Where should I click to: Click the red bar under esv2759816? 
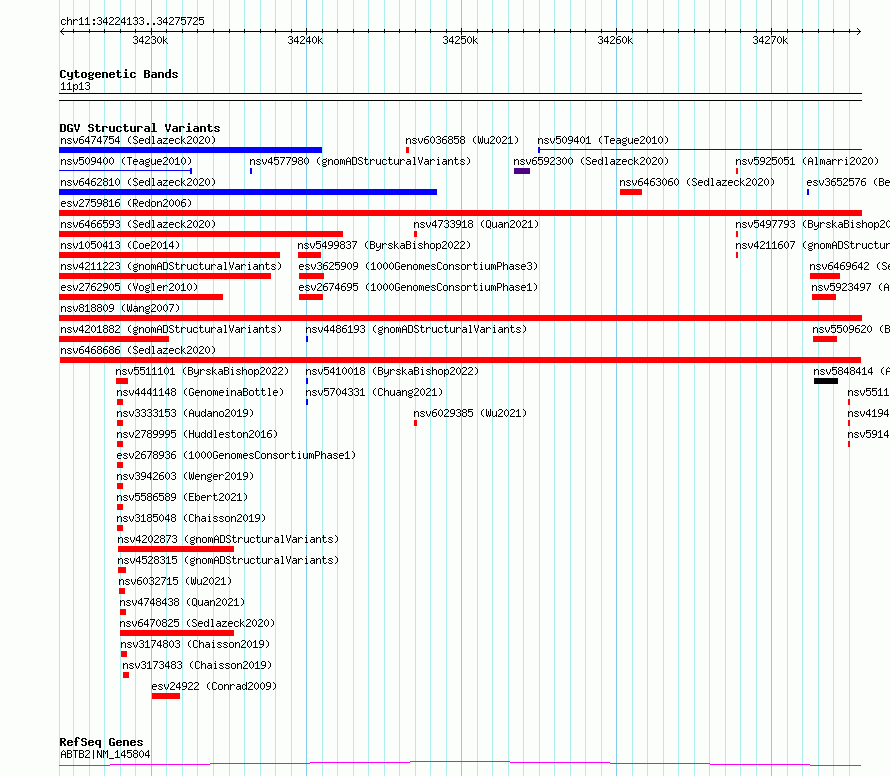(460, 213)
